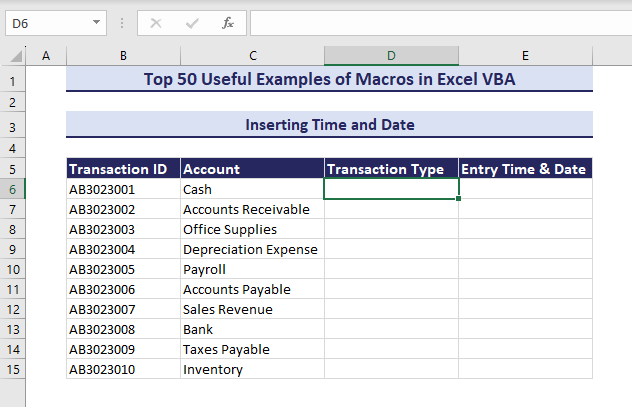Select column E header
The height and width of the screenshot is (407, 632).
tap(525, 56)
